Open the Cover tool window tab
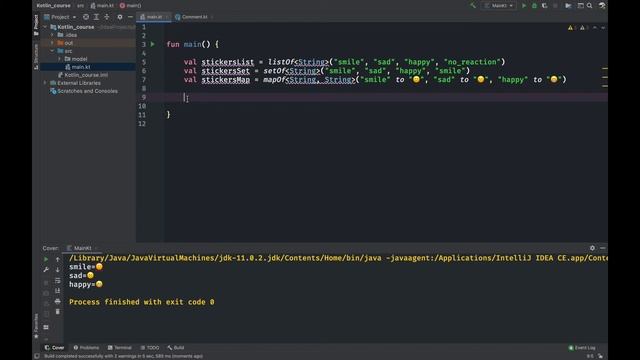 (x=54, y=348)
